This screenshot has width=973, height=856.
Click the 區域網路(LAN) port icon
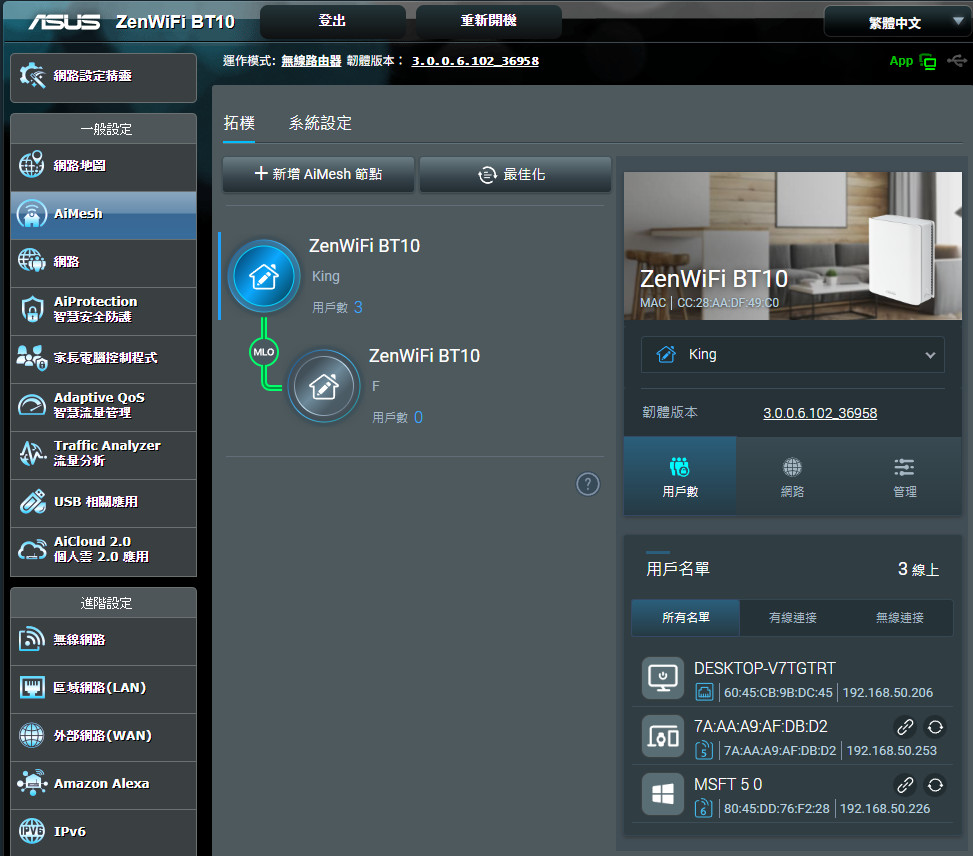tap(32, 688)
